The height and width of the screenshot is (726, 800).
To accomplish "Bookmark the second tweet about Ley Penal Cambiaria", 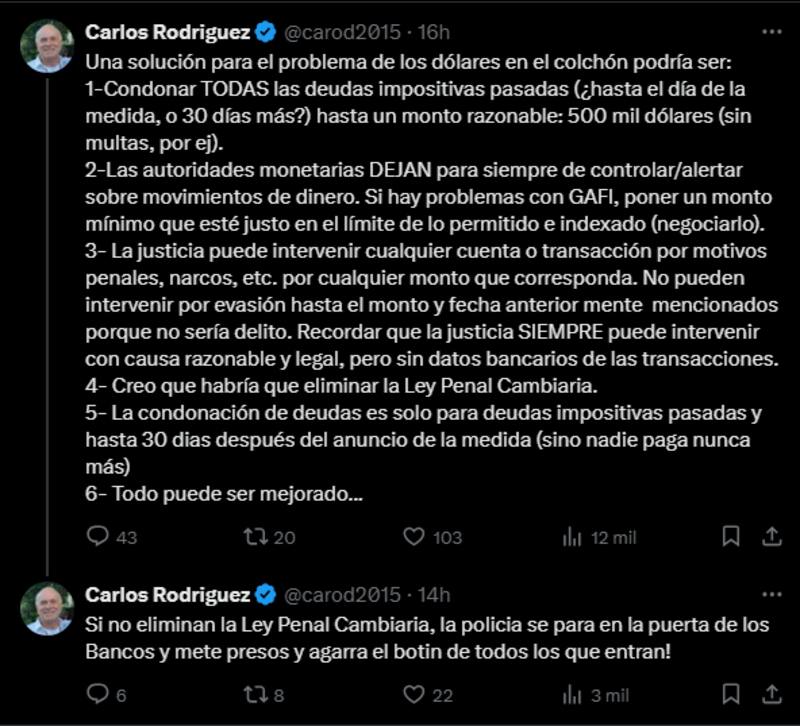I will pos(731,694).
